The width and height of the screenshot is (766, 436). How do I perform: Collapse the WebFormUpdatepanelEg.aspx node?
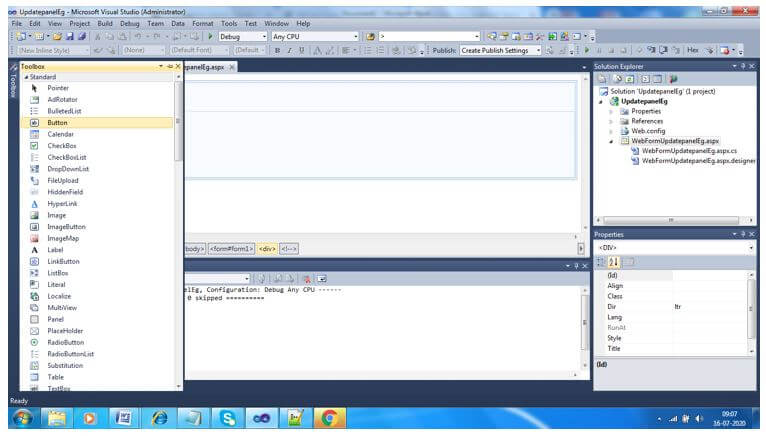point(611,141)
